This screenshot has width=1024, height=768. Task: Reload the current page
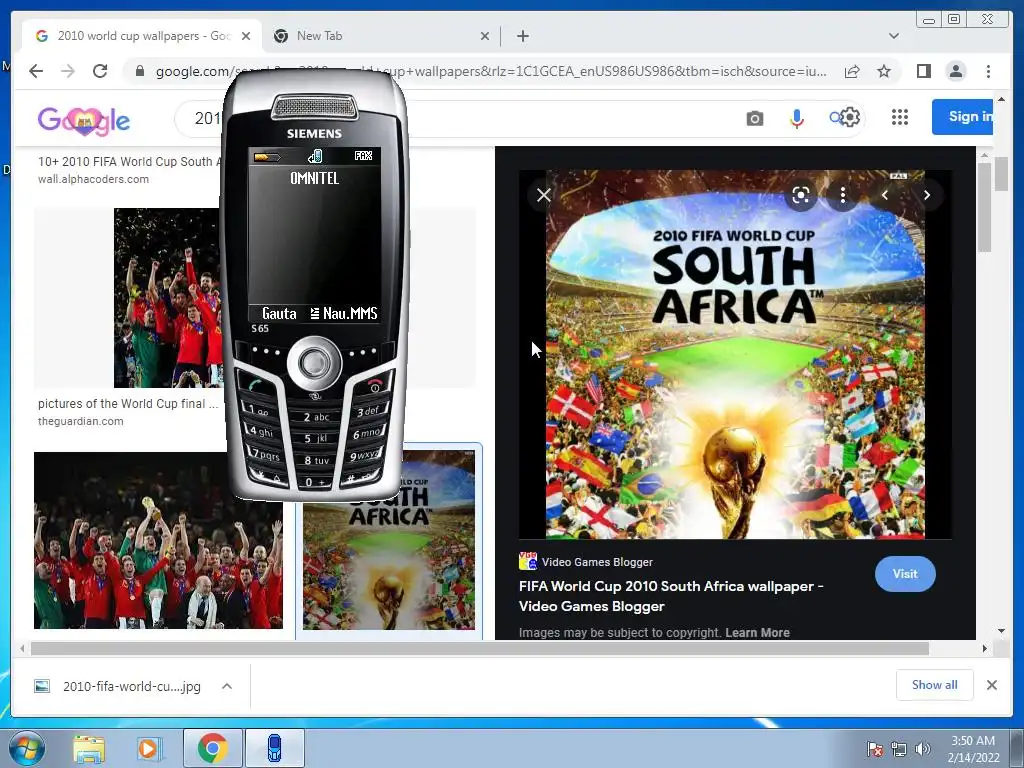[x=99, y=71]
